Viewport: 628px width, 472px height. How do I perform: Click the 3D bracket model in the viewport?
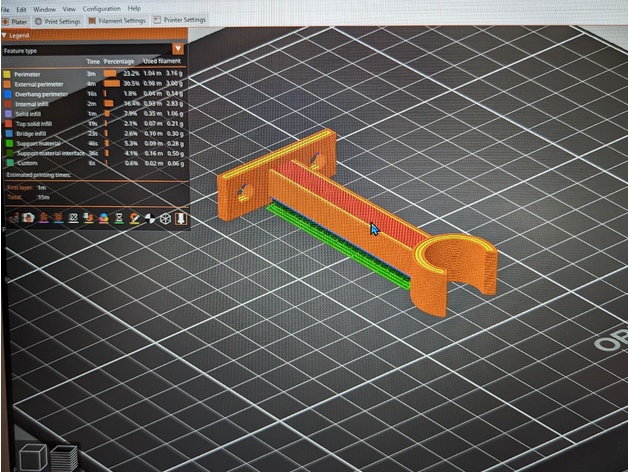[x=330, y=200]
